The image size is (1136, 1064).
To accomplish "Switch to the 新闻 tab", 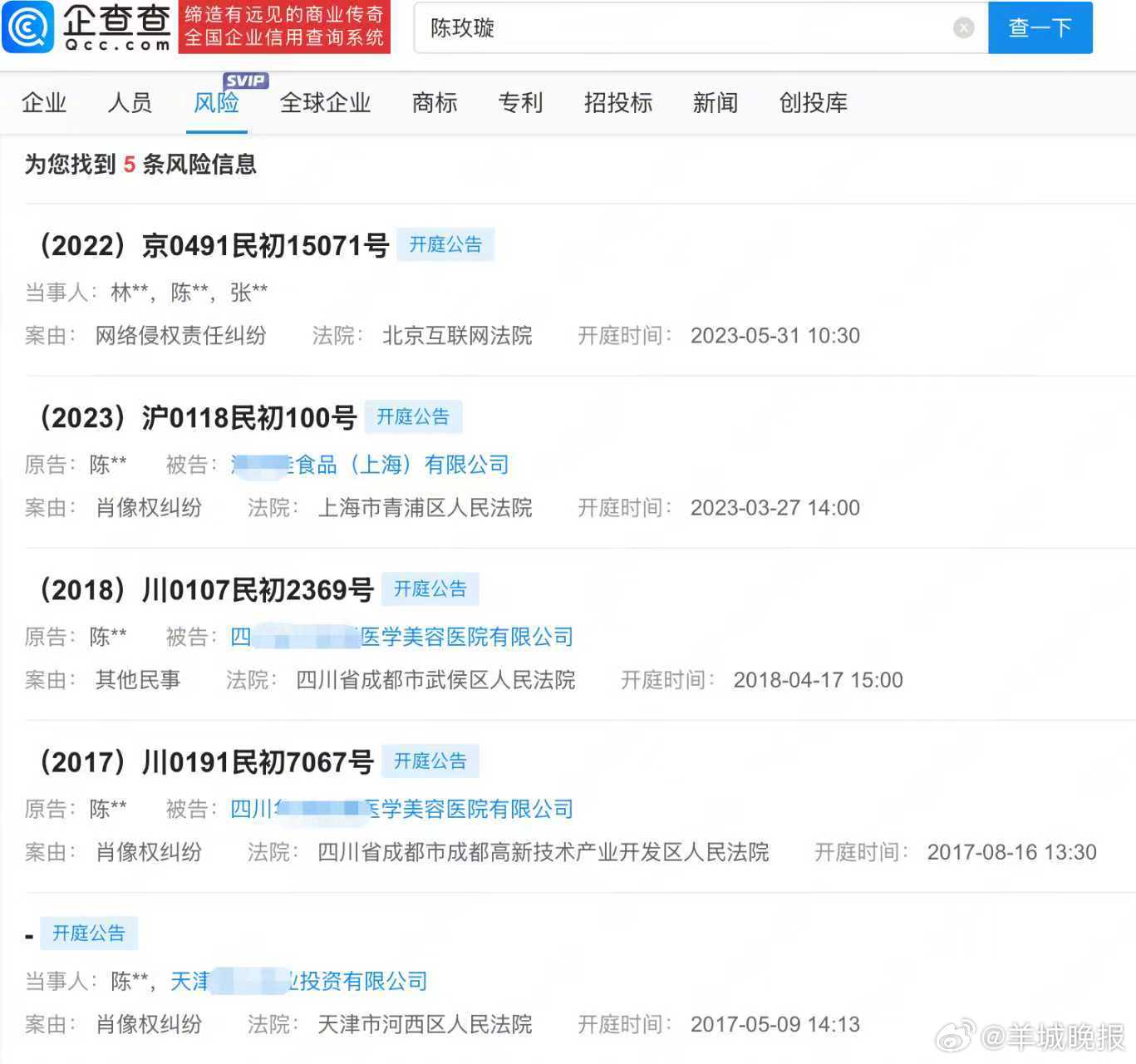I will pyautogui.click(x=716, y=103).
